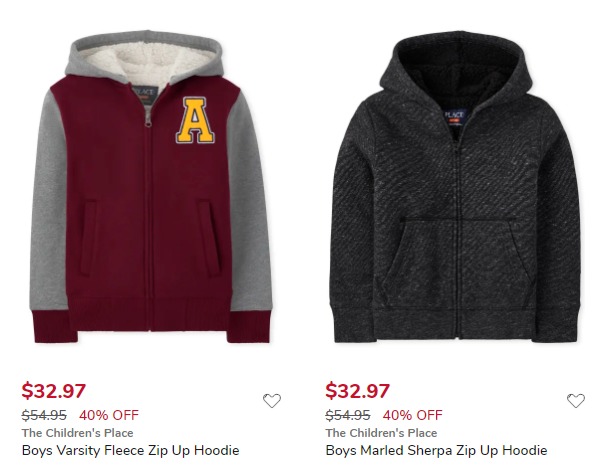602x469 pixels.
Task: Click the $32.97 price of sherpa hoodie
Action: [x=357, y=391]
